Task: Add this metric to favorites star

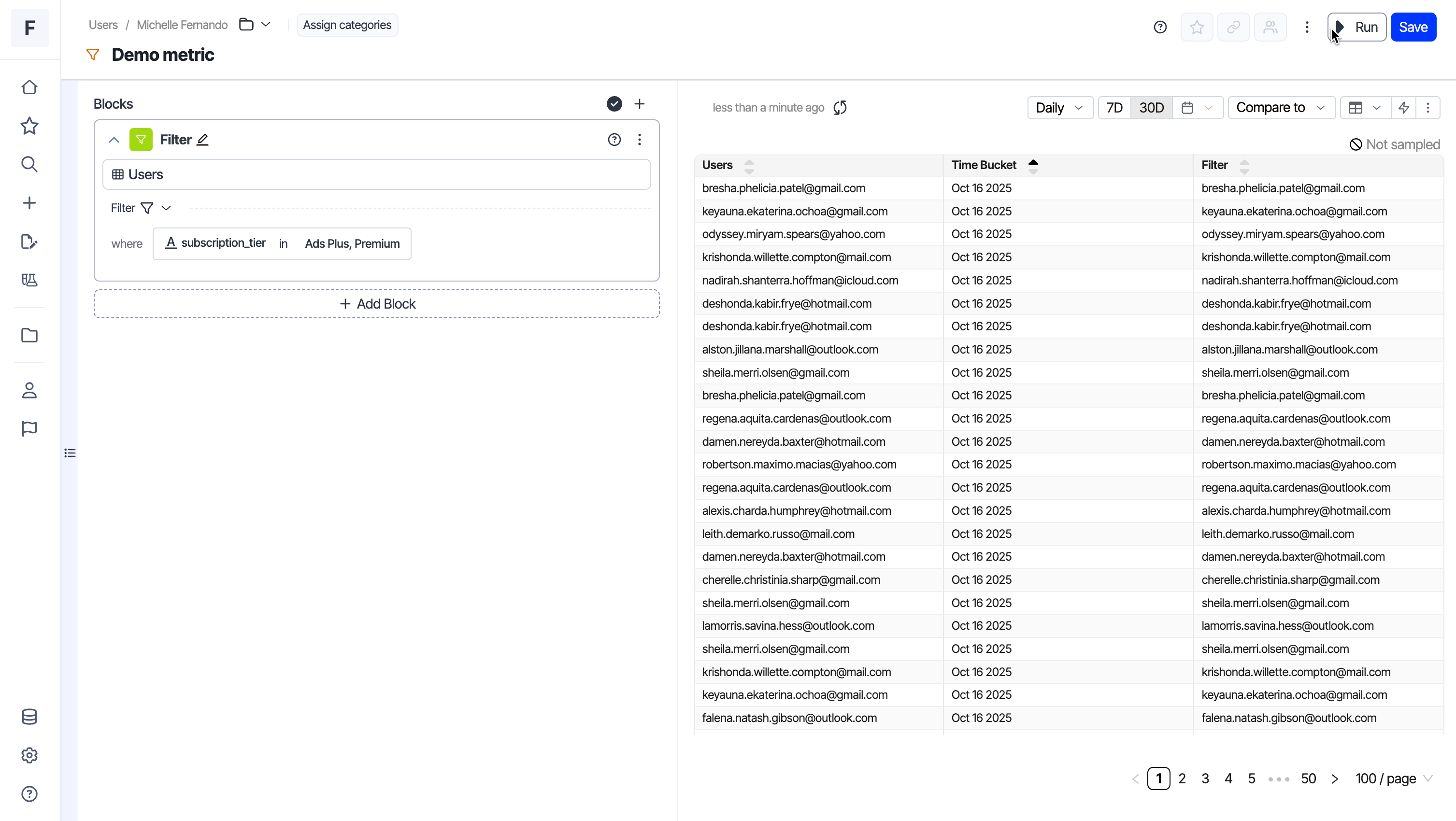Action: click(1197, 27)
